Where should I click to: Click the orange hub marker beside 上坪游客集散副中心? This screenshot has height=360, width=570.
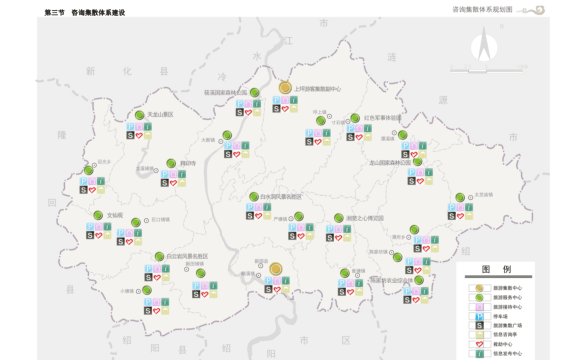pyautogui.click(x=285, y=88)
